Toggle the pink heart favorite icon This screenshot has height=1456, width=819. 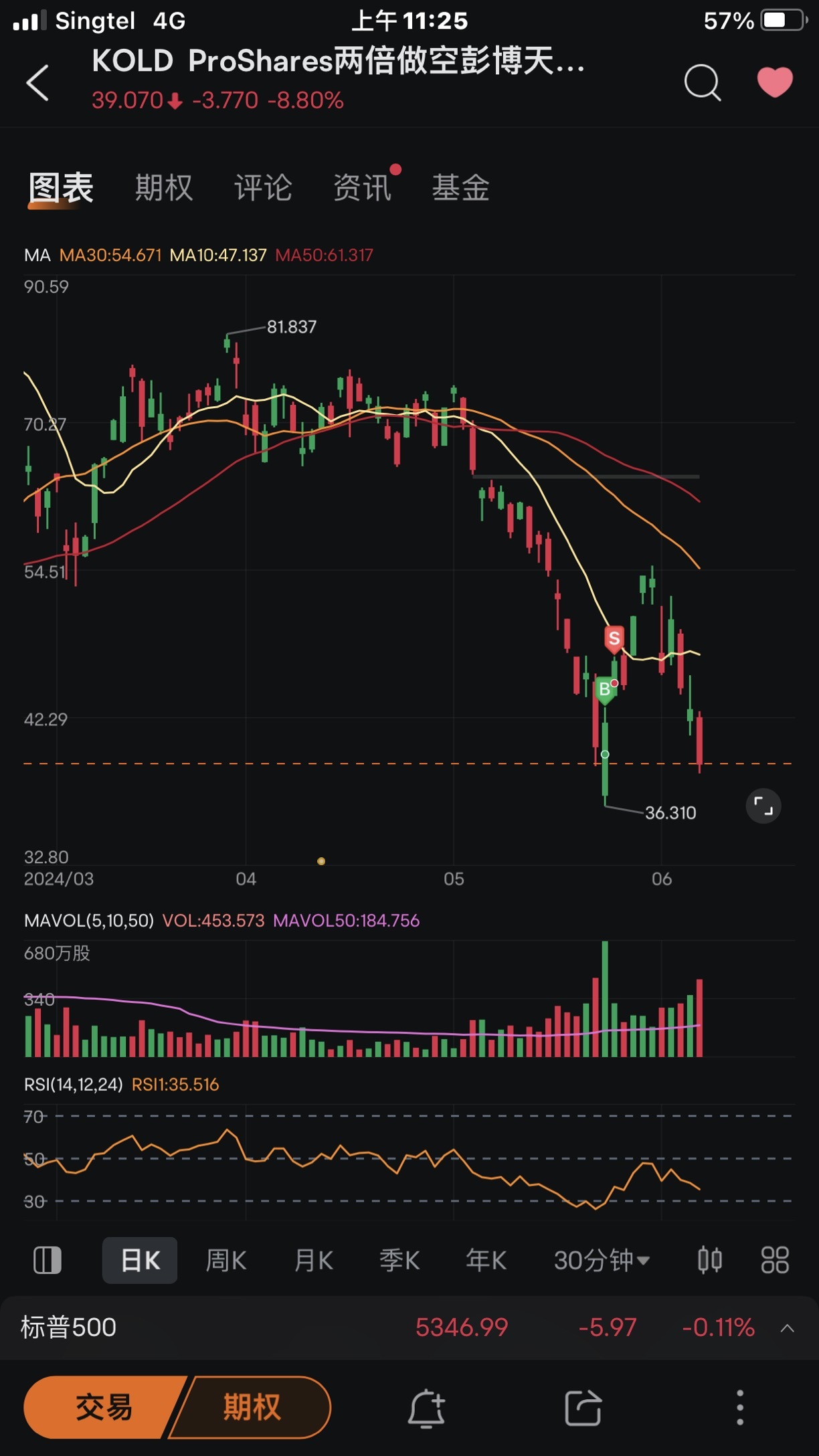(x=775, y=82)
